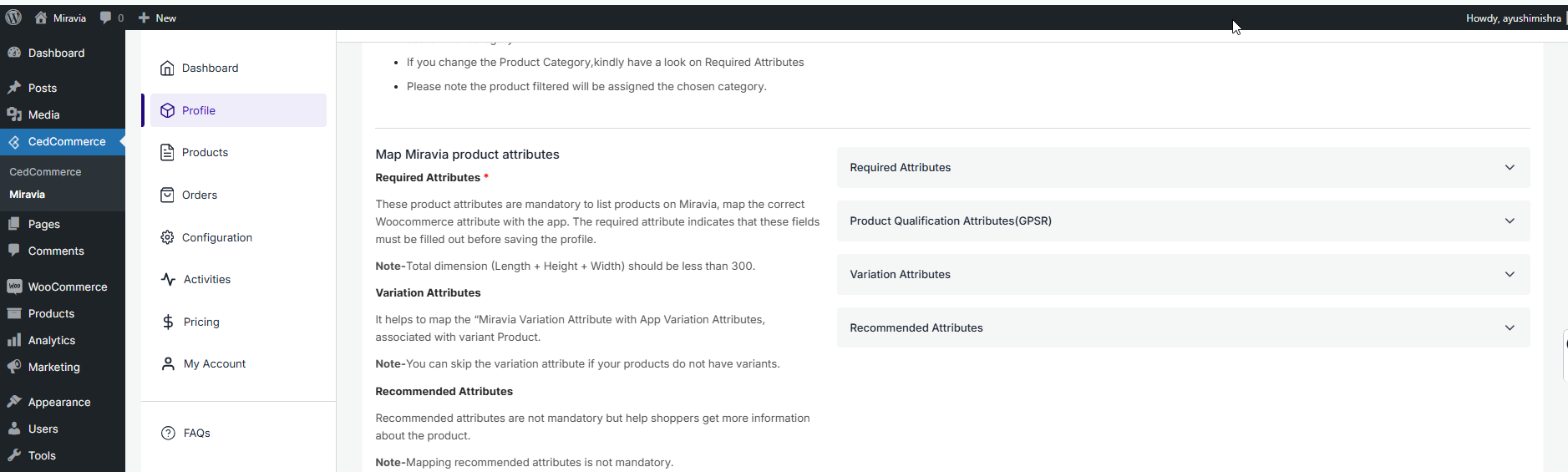
Task: Click the Miravia home icon in admin bar
Action: [x=41, y=18]
